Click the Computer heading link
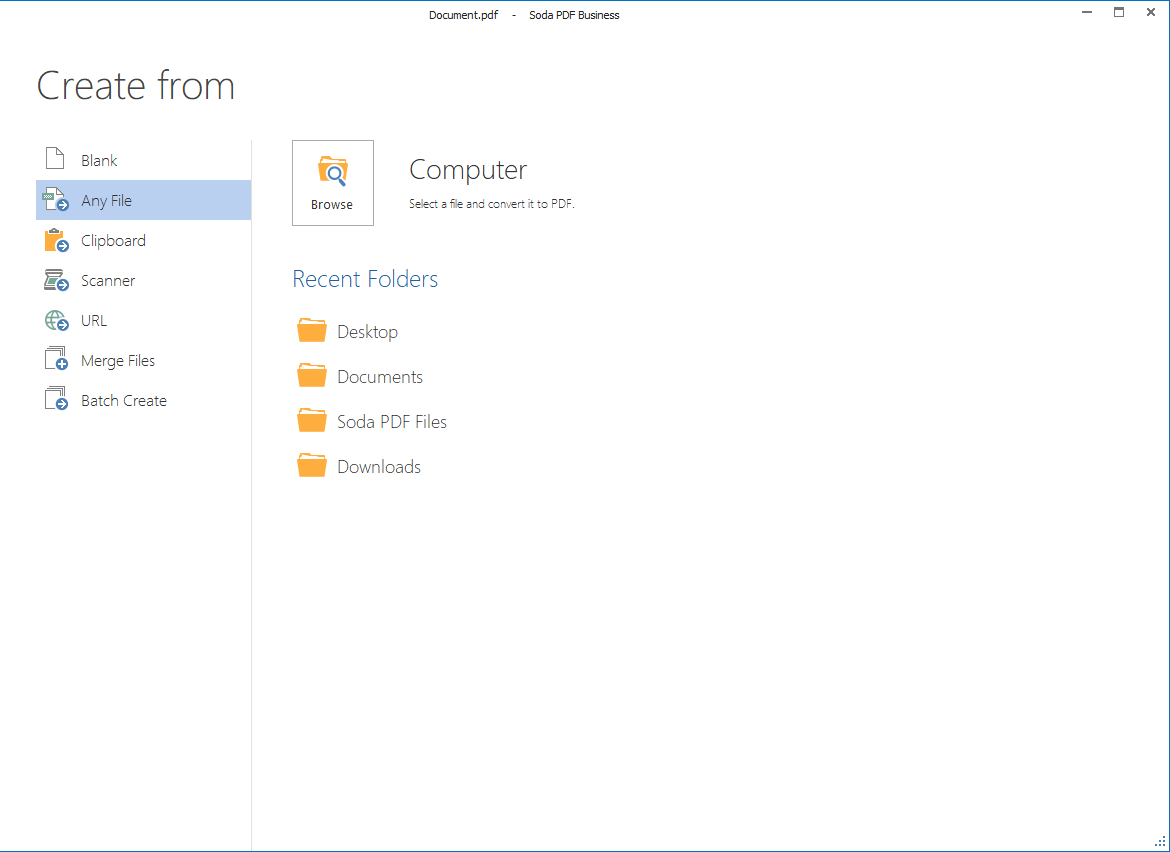The height and width of the screenshot is (852, 1170). [467, 171]
